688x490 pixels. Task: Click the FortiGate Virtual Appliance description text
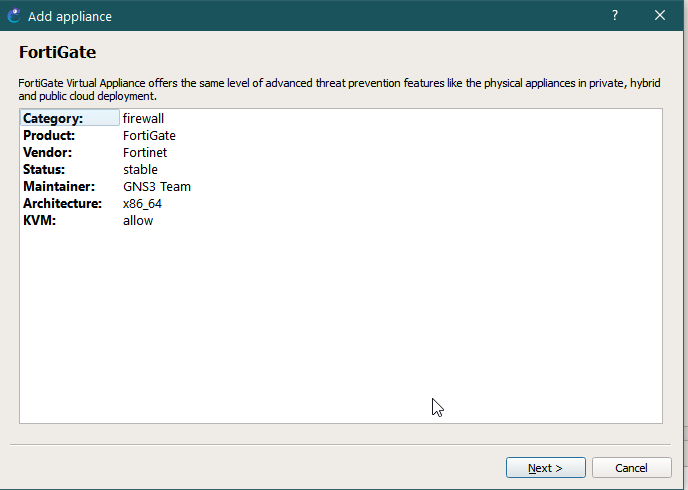tap(339, 89)
